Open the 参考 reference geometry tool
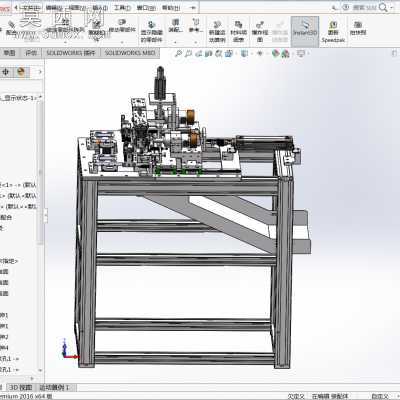 coord(196,25)
